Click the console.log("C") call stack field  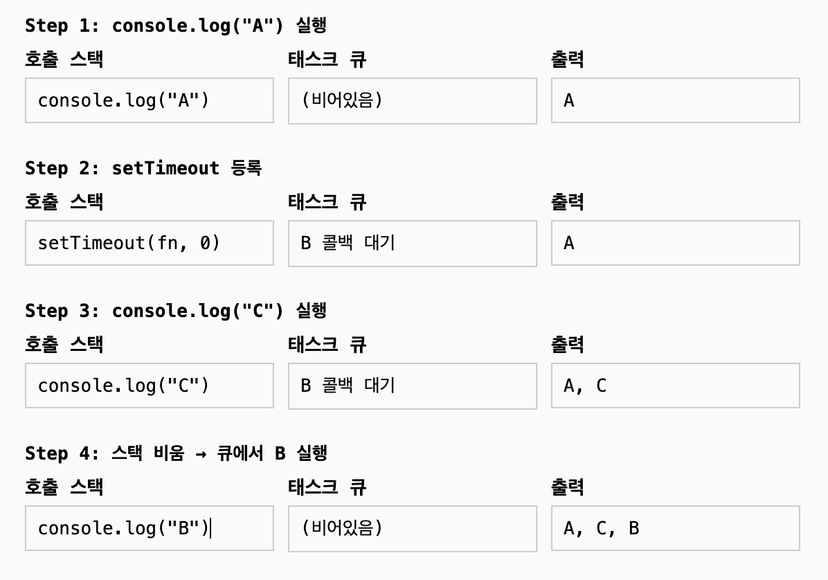149,386
